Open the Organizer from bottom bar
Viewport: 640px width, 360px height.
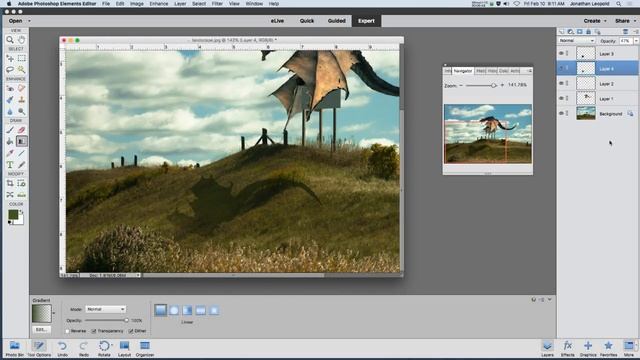pyautogui.click(x=145, y=348)
